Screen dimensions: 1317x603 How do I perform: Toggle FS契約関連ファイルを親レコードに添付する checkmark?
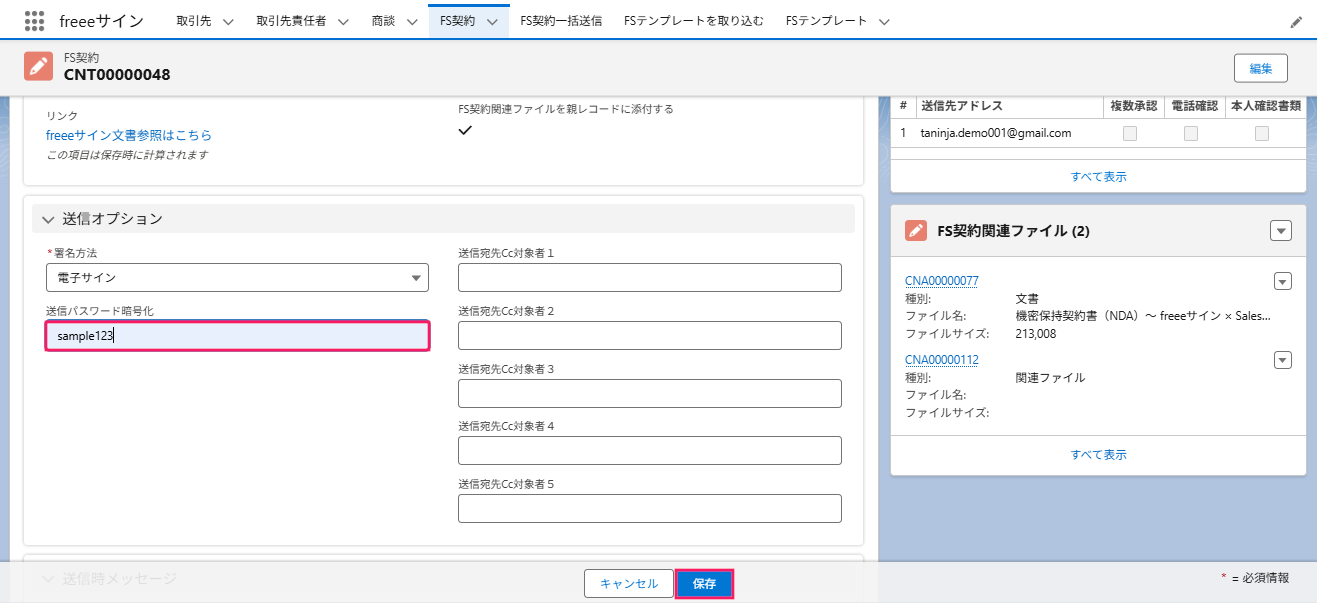click(465, 130)
